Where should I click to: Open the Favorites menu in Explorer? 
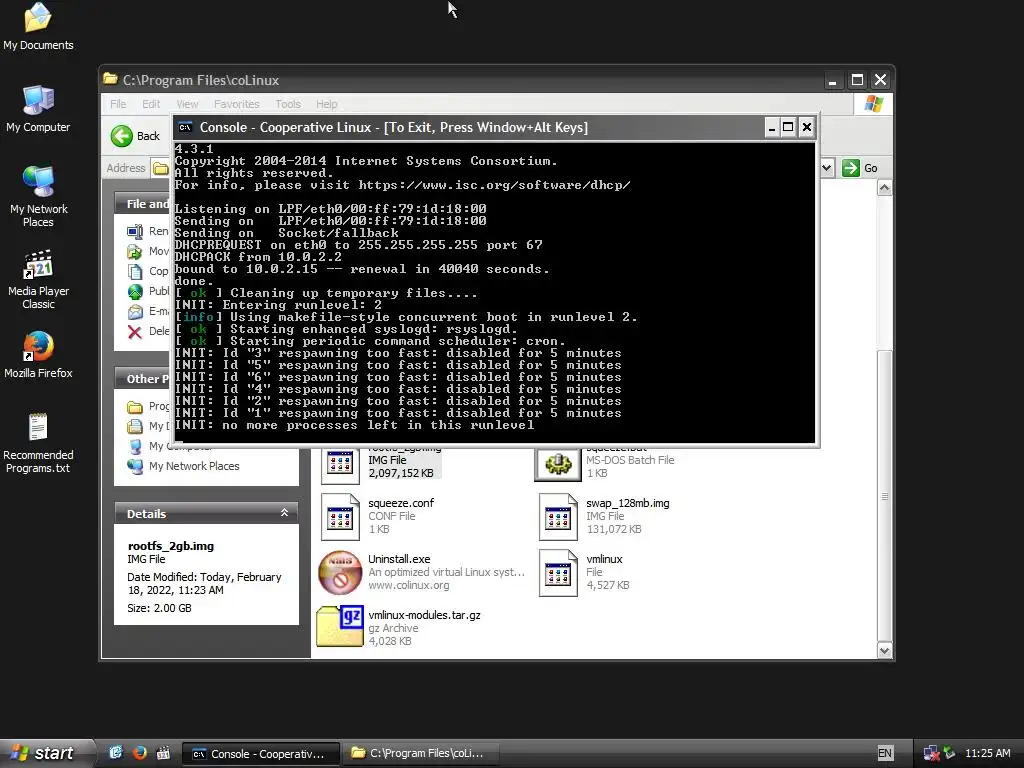[x=236, y=104]
